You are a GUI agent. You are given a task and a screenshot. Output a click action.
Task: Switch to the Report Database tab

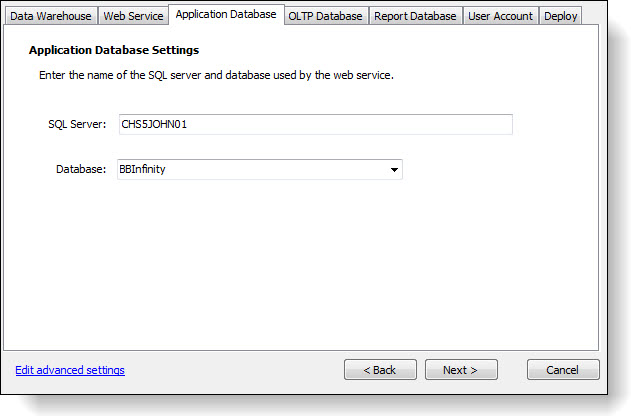pyautogui.click(x=415, y=16)
